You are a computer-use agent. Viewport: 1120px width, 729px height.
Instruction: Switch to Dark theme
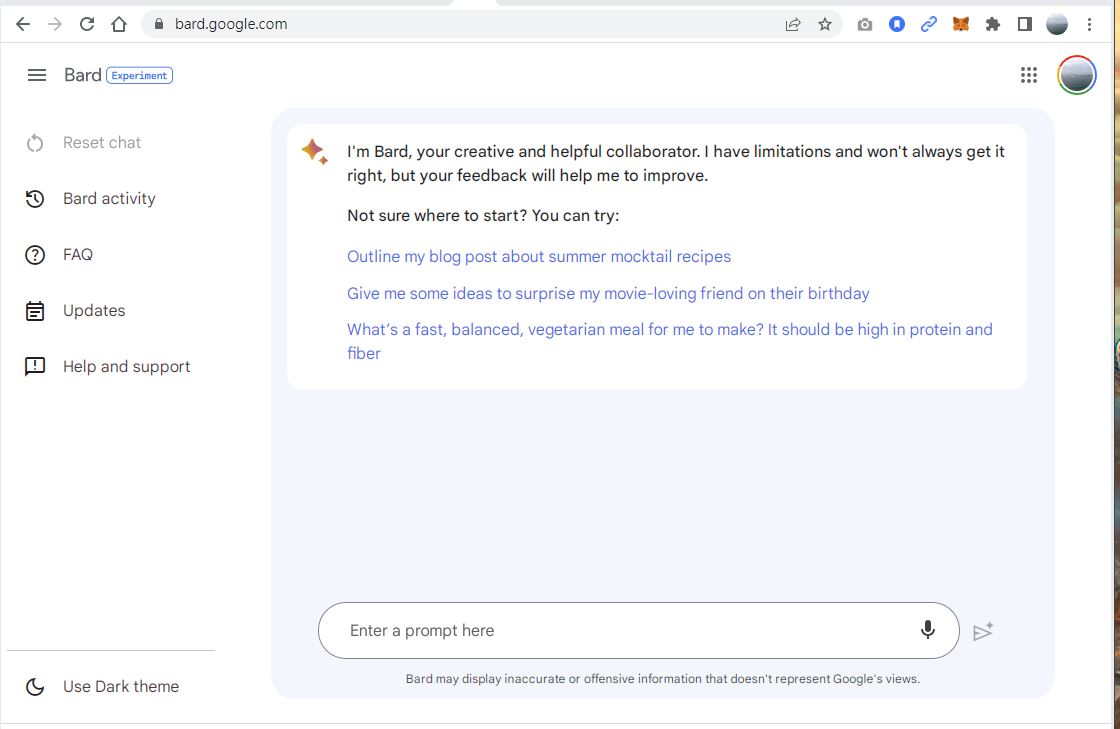[121, 686]
